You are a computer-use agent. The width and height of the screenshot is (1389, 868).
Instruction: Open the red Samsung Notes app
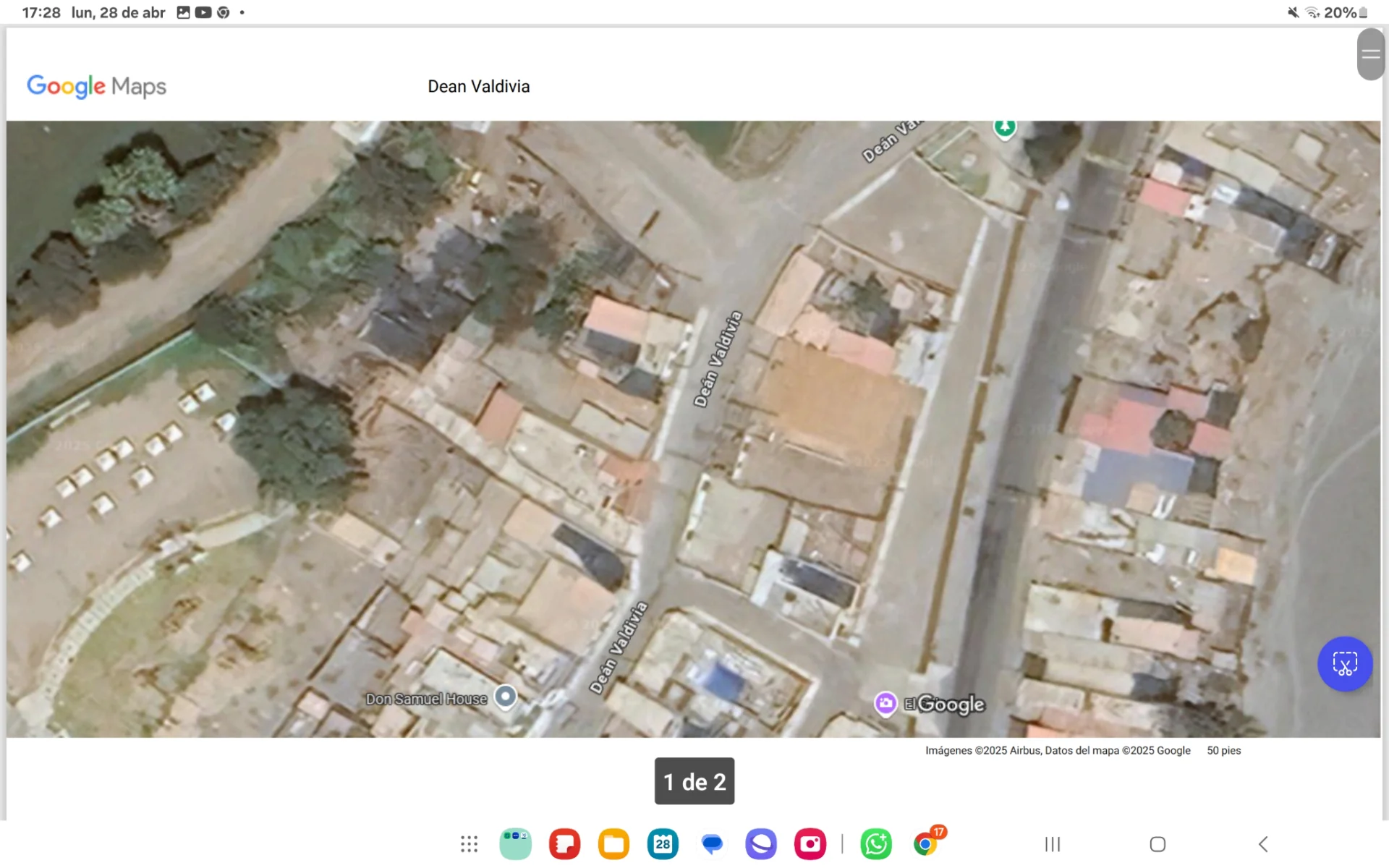point(564,844)
